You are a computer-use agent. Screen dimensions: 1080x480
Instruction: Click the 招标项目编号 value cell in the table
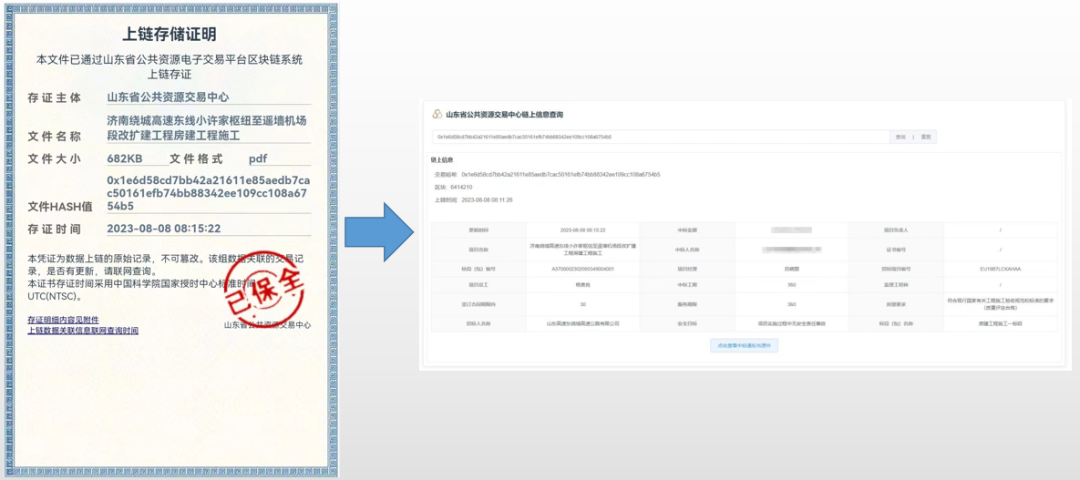click(x=1000, y=268)
